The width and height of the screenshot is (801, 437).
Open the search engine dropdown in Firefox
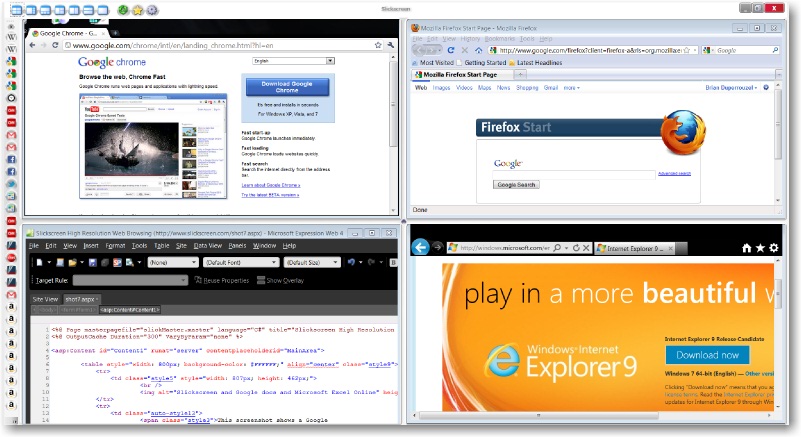click(708, 50)
